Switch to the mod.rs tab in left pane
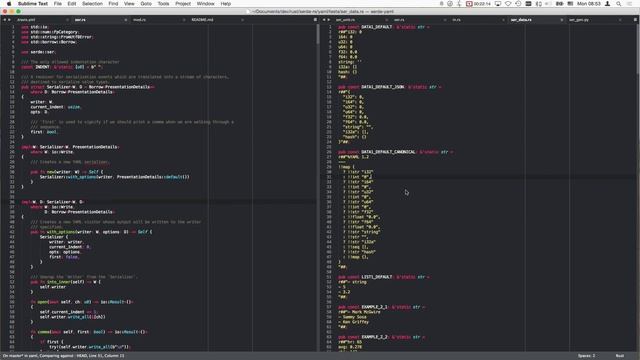 click(139, 20)
